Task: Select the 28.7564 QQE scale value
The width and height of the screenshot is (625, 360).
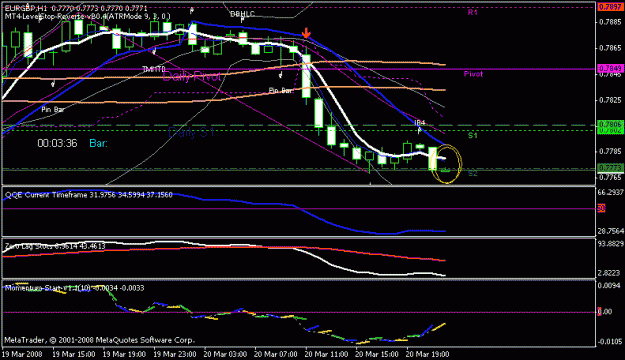Action: [x=610, y=231]
